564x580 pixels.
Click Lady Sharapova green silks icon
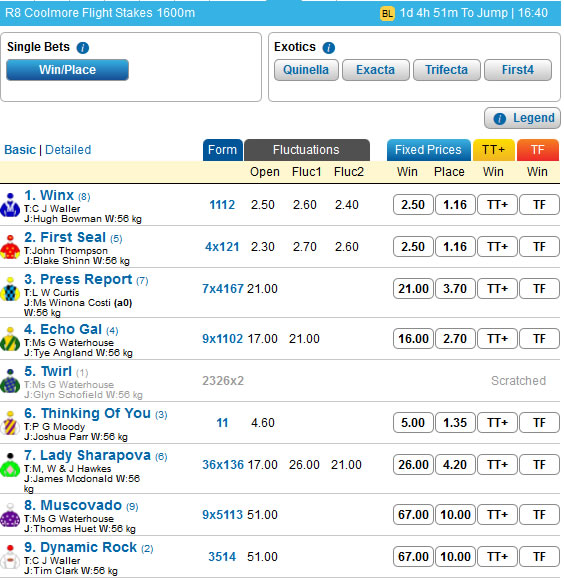(x=10, y=465)
